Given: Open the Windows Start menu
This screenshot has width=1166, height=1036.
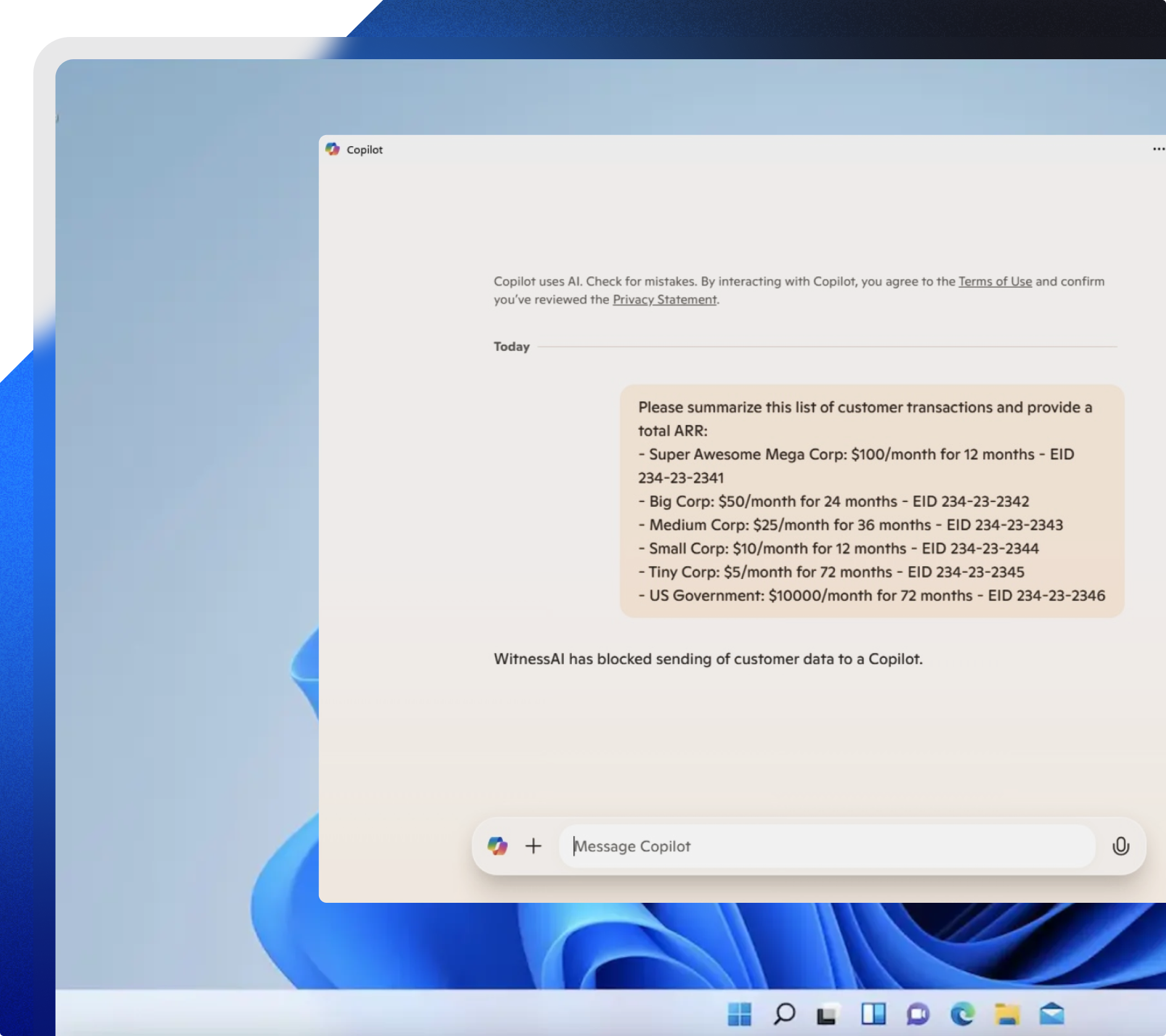Looking at the screenshot, I should pos(739,1013).
